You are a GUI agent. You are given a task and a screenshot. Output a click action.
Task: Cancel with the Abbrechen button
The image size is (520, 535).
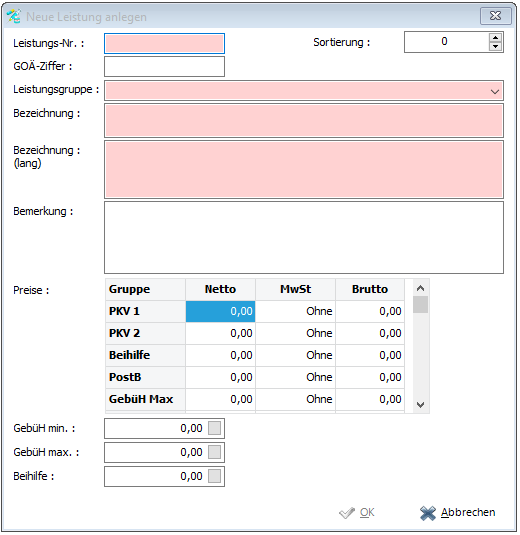[x=458, y=514]
